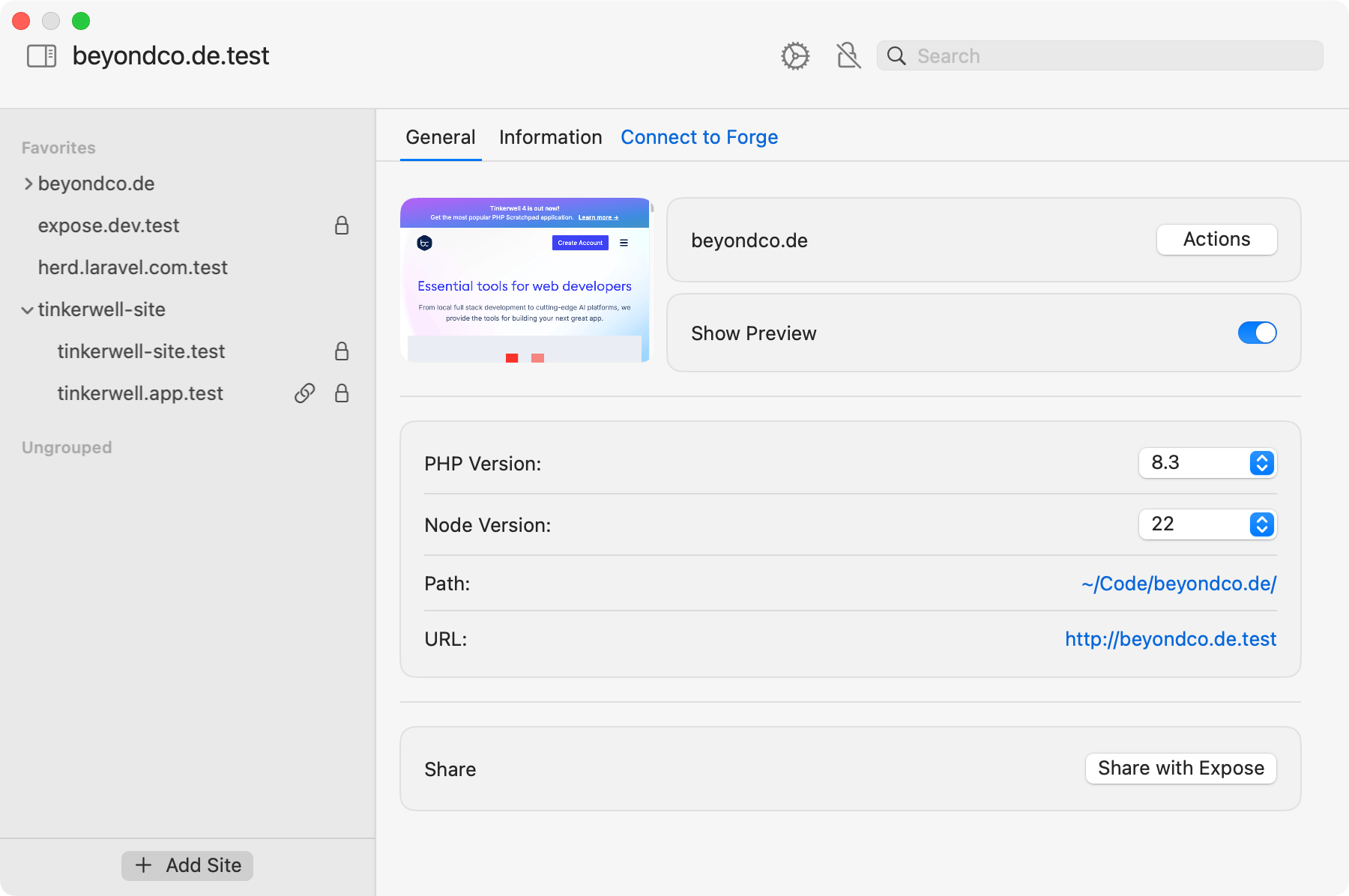Screen dimensions: 1349x896
Task: Select tinkerwell-site.test in the sidebar
Action: [141, 351]
